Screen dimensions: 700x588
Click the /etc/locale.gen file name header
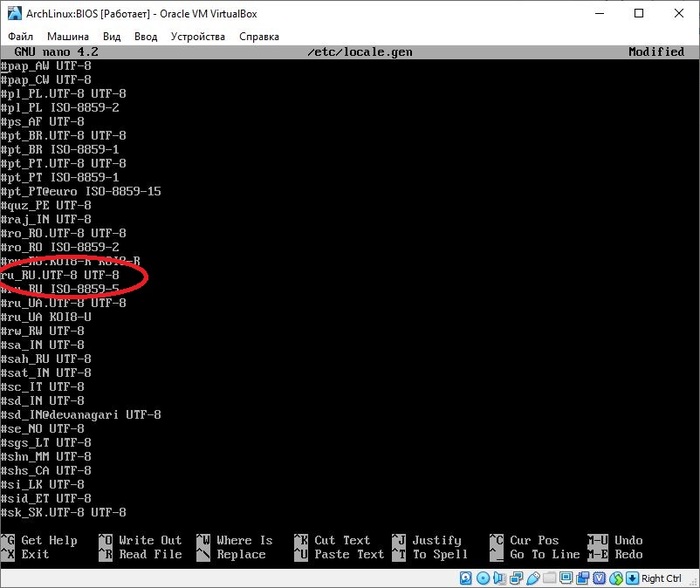click(360, 52)
